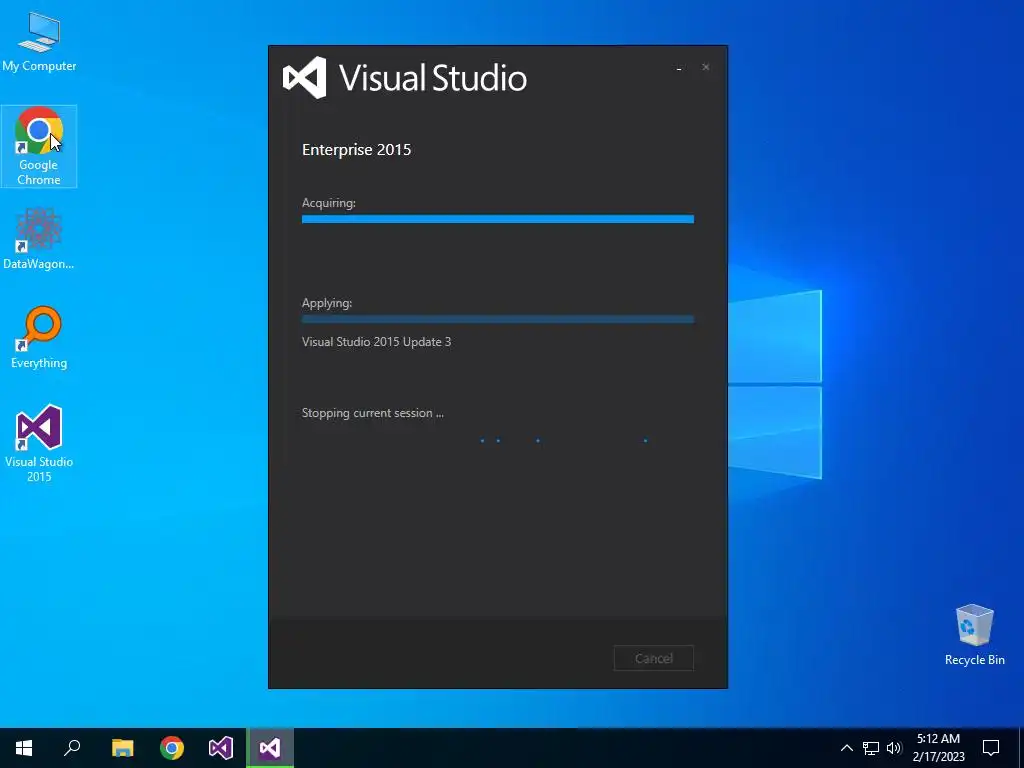1024x768 pixels.
Task: Select the Google Chrome desktop shortcut
Action: (x=39, y=146)
